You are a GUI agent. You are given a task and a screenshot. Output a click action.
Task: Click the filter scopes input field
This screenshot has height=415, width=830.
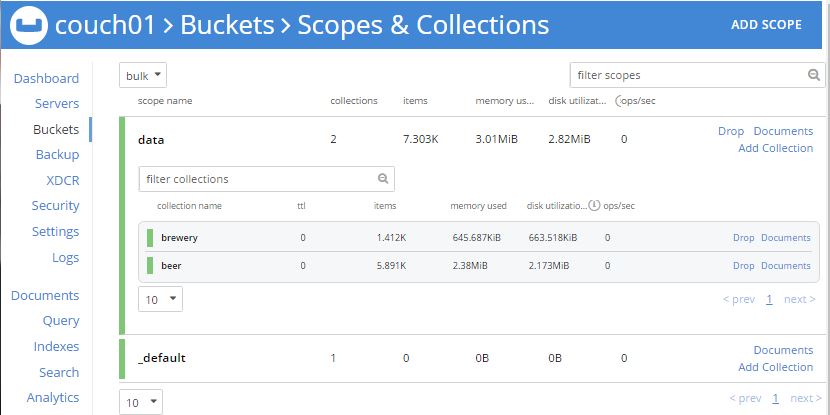688,75
